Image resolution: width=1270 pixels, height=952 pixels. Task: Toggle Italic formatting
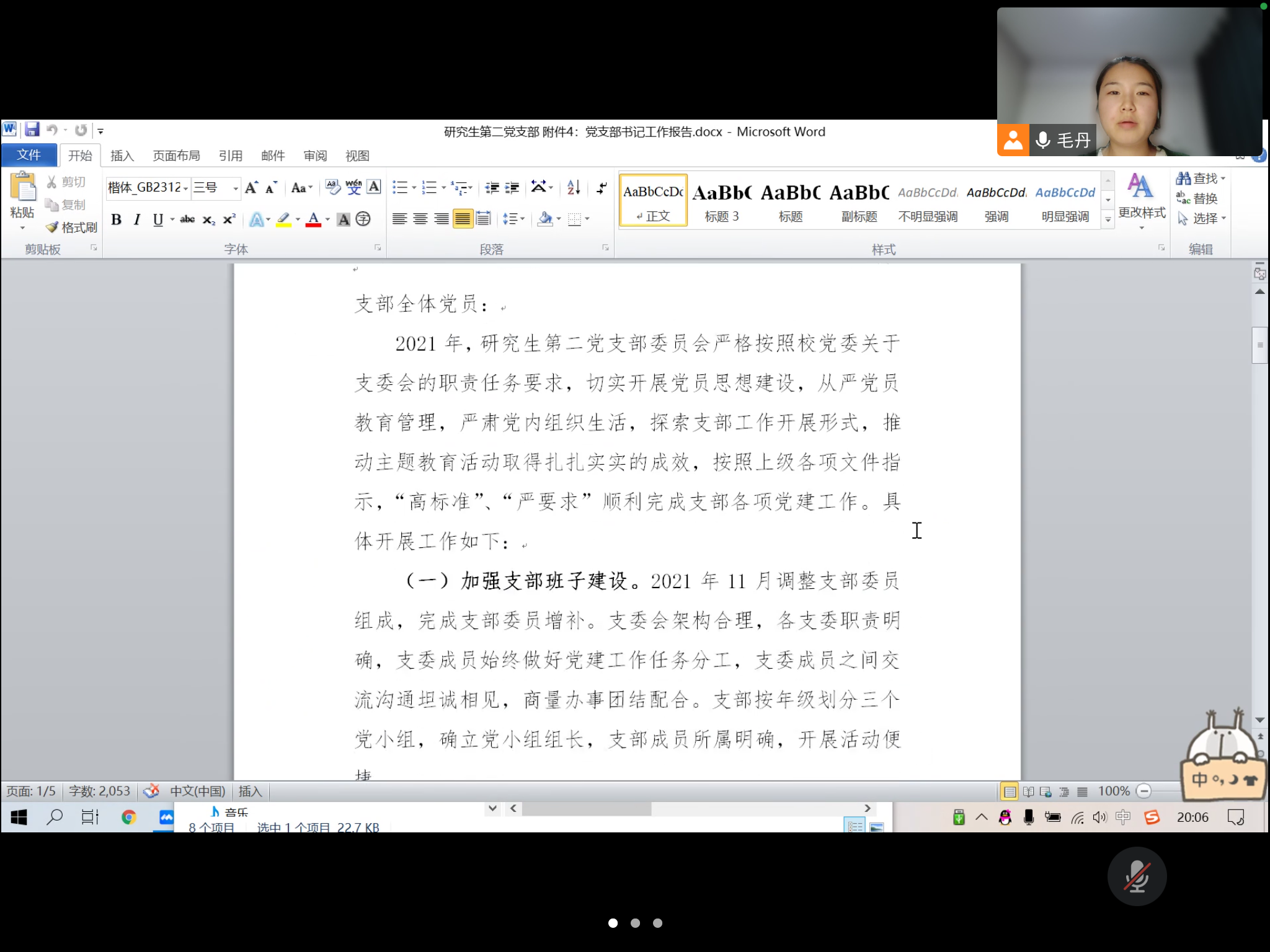pyautogui.click(x=137, y=219)
